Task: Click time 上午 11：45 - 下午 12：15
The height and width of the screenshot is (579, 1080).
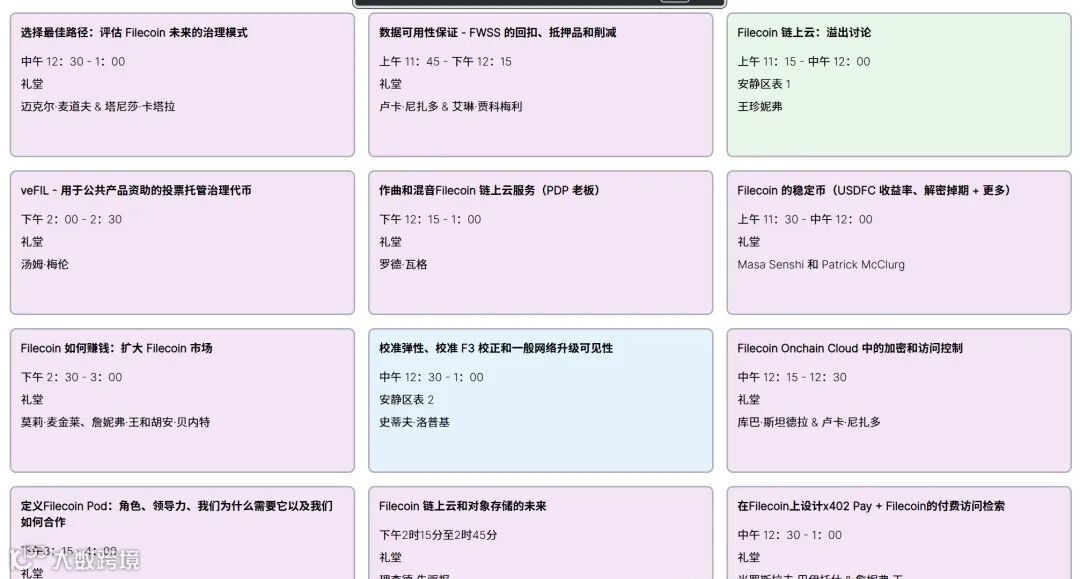Action: tap(445, 61)
